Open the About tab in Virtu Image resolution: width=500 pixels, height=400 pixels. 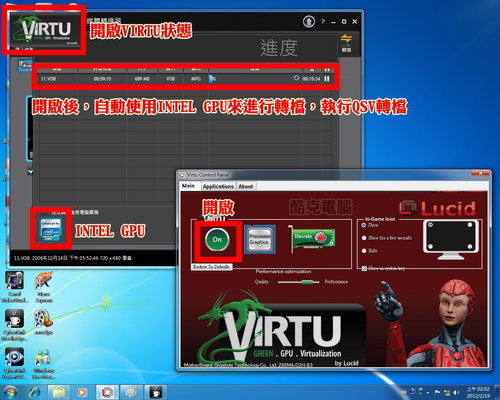(x=246, y=186)
